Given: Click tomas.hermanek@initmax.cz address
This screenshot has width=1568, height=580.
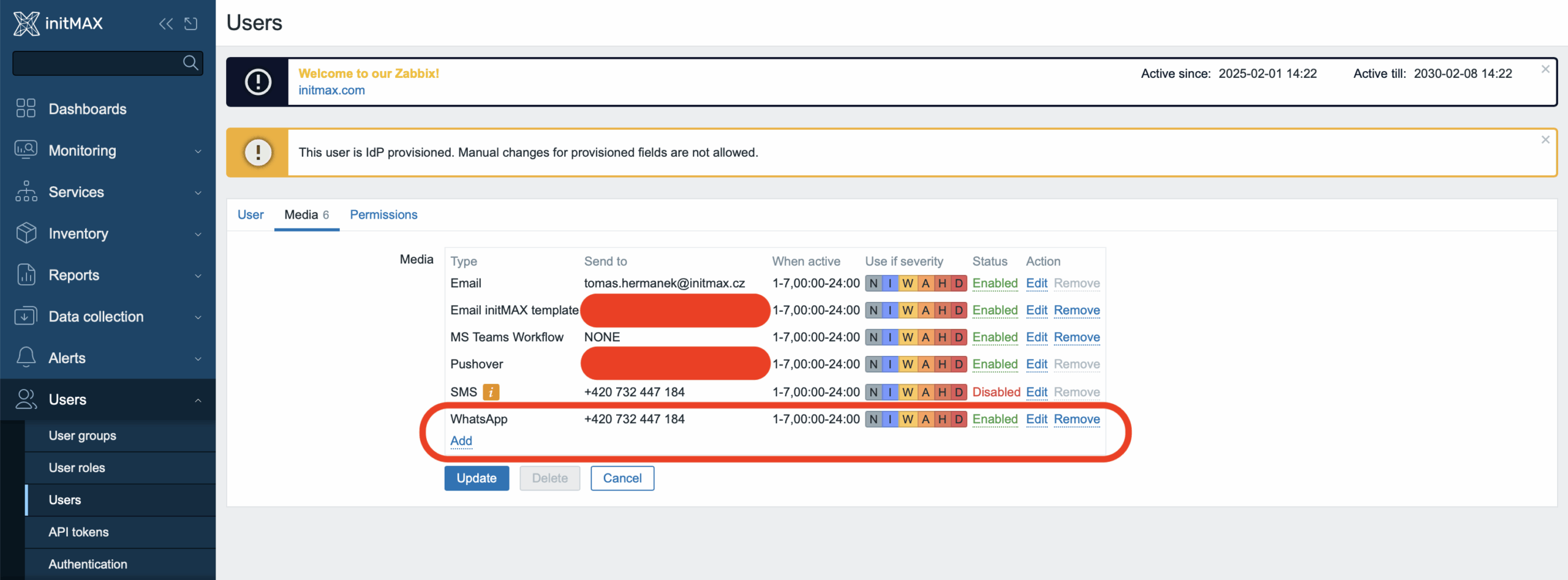Looking at the screenshot, I should tap(664, 283).
